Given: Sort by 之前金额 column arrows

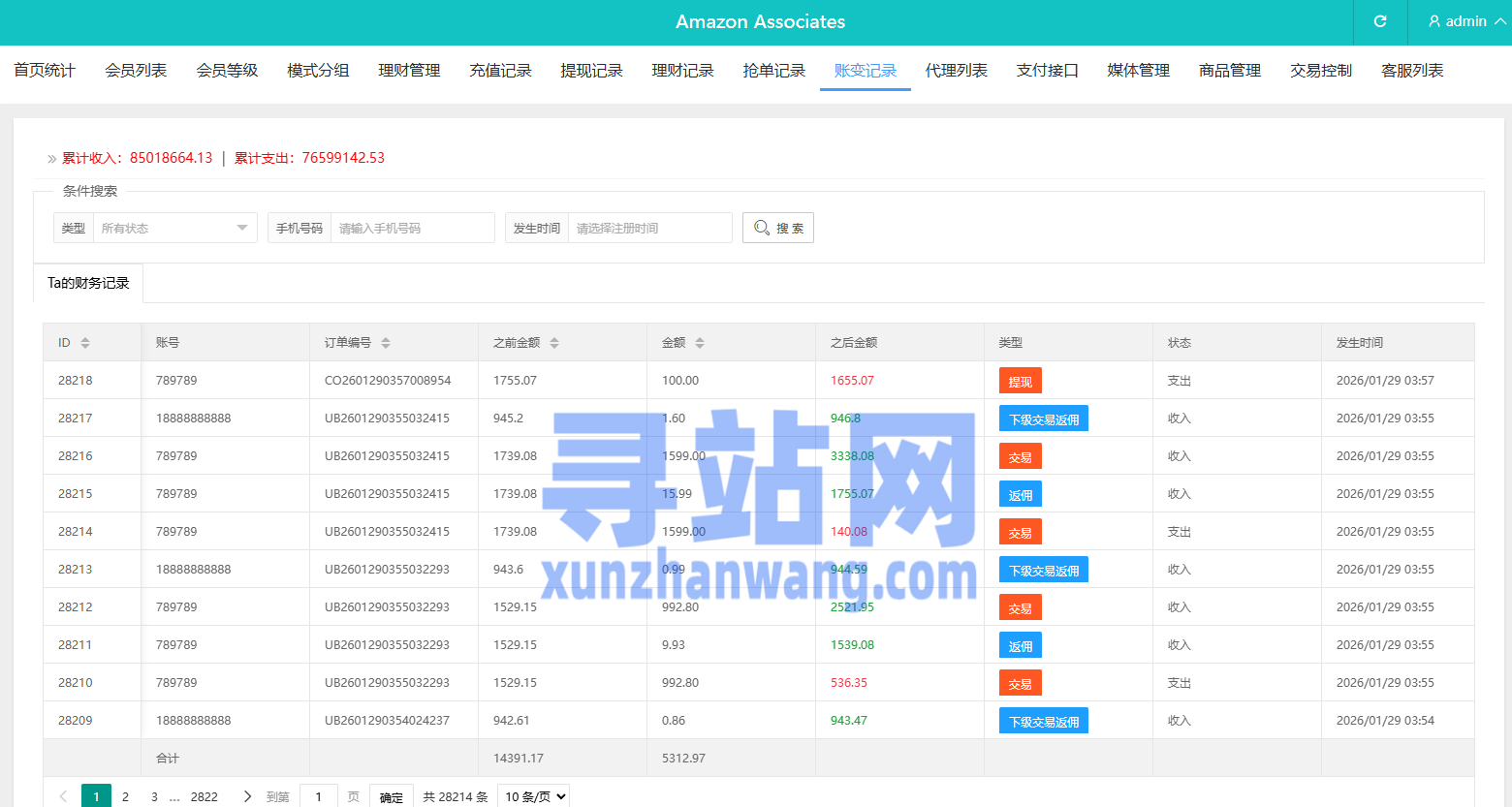Looking at the screenshot, I should point(554,343).
